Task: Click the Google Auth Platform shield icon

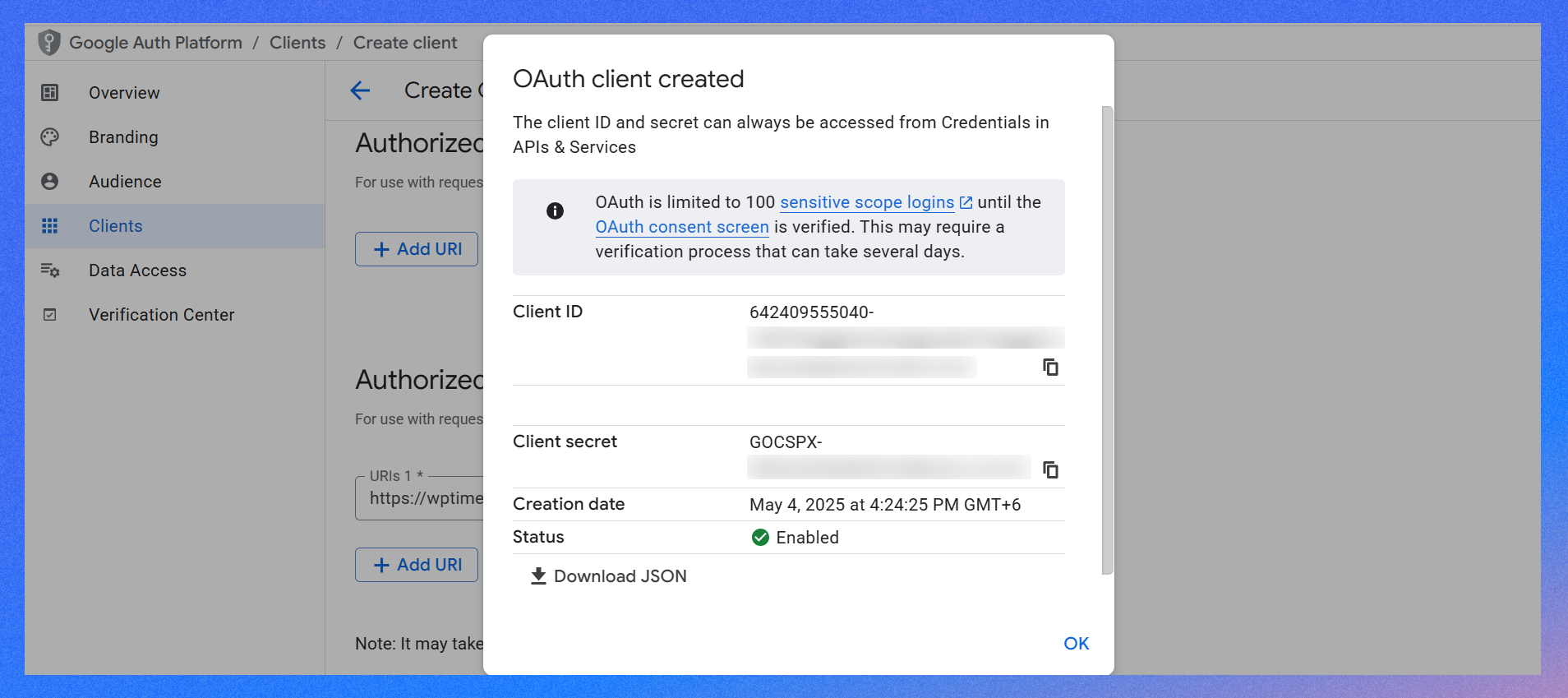Action: pos(49,43)
